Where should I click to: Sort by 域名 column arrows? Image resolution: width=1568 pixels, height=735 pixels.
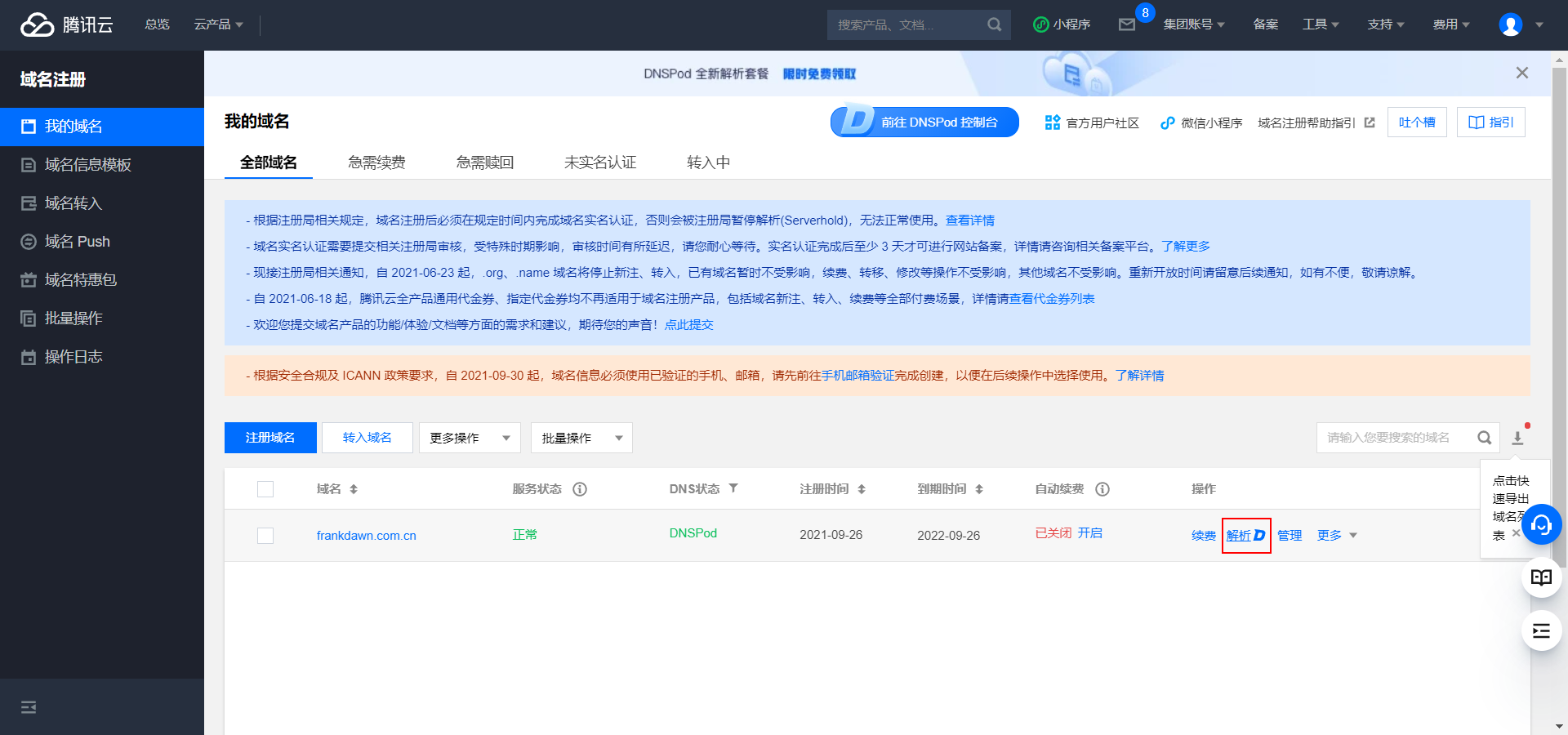click(354, 489)
